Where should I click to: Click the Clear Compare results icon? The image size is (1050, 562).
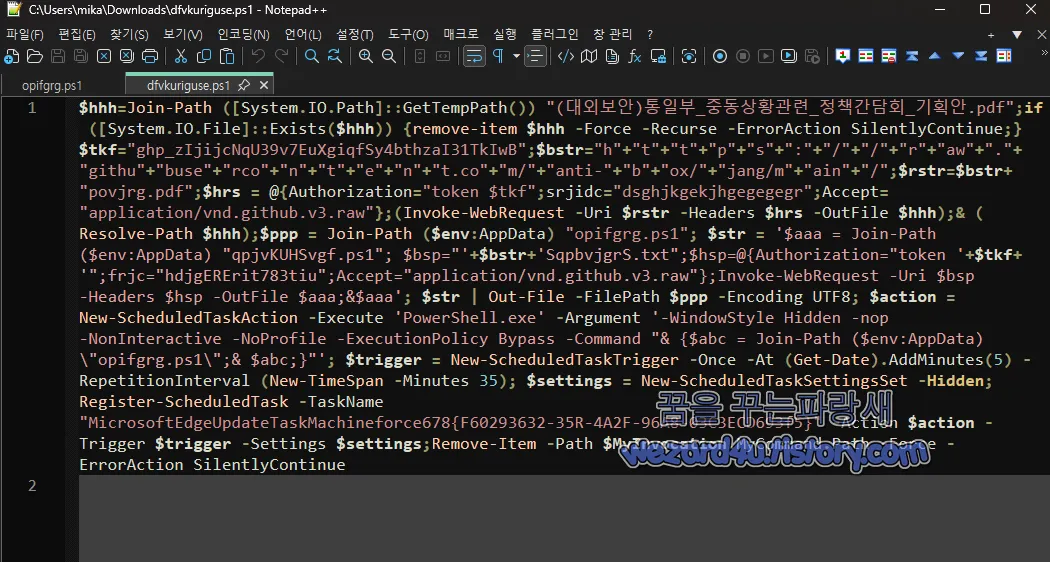[889, 56]
